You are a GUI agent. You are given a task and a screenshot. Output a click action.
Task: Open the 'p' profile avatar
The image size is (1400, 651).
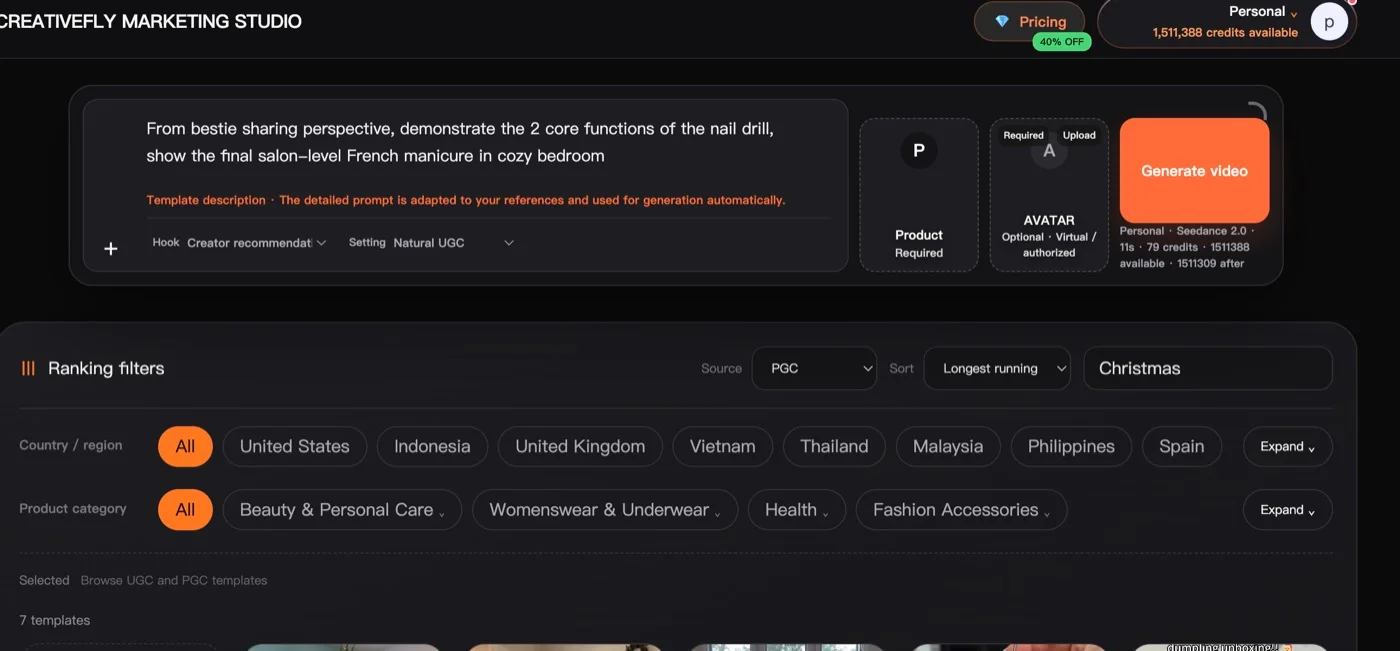[1329, 21]
